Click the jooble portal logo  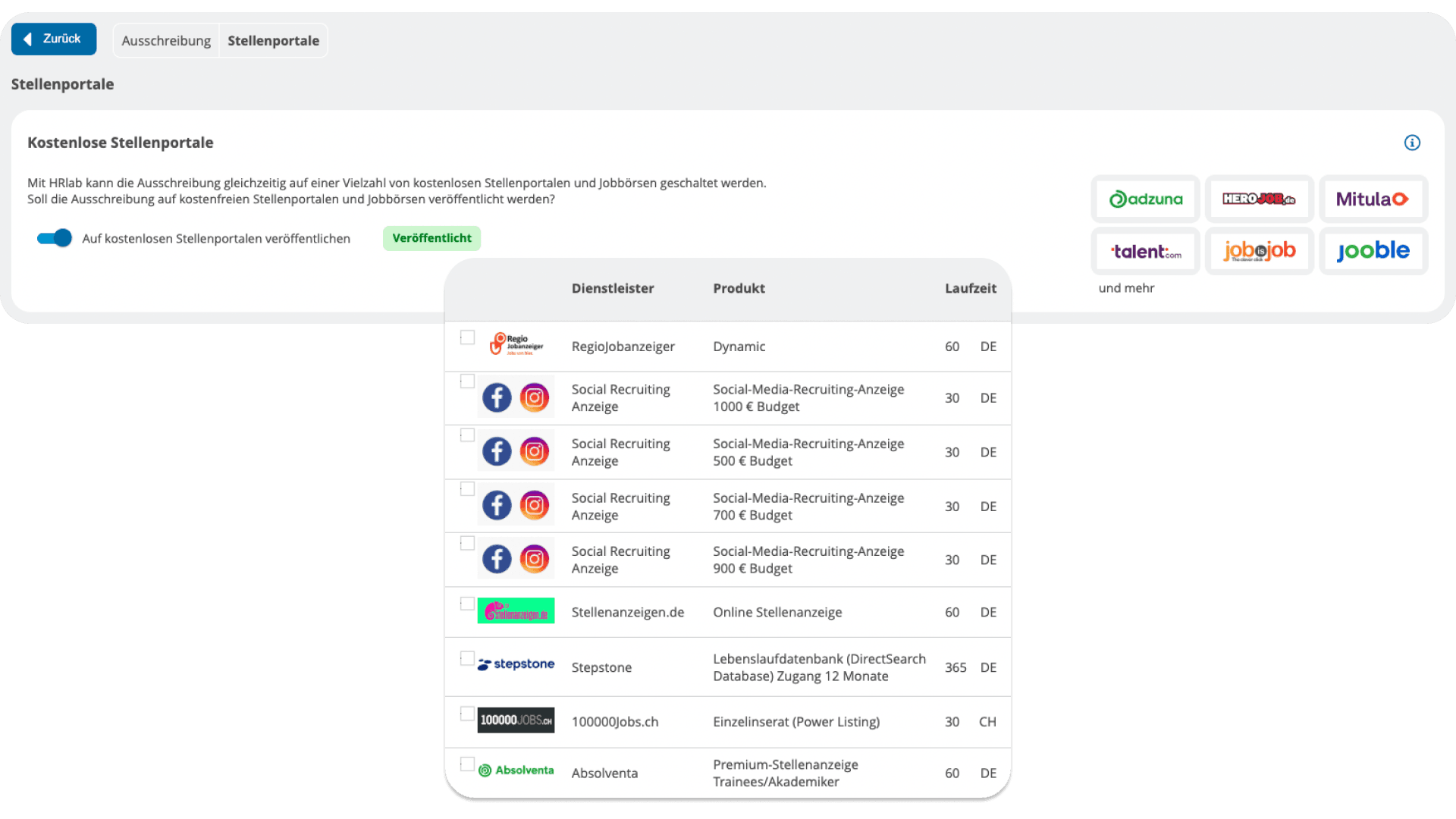tap(1373, 252)
